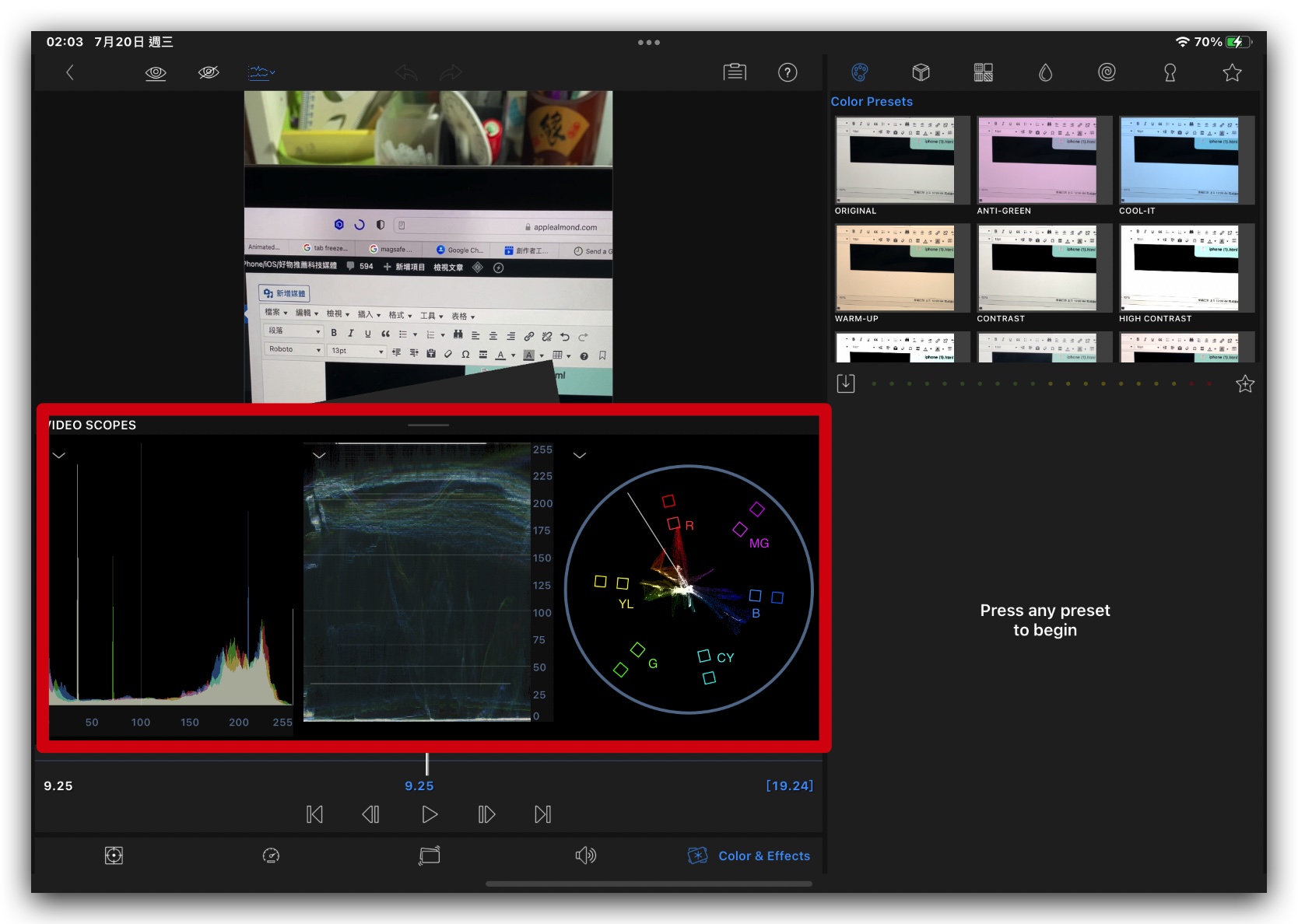The image size is (1298, 924).
Task: Add preset to favorites with star-plus icon
Action: [1245, 383]
